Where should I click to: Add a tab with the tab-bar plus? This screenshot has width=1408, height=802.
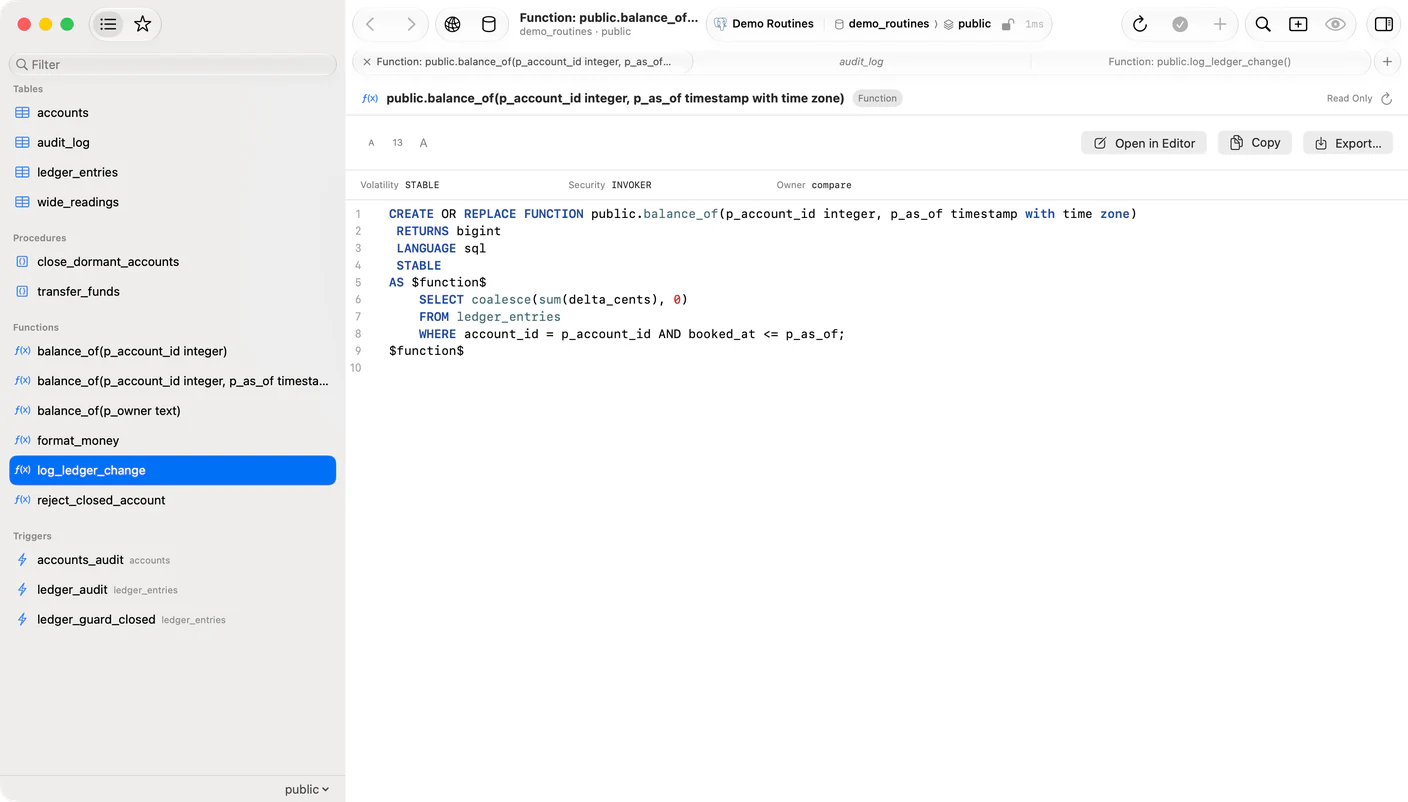coord(1387,62)
